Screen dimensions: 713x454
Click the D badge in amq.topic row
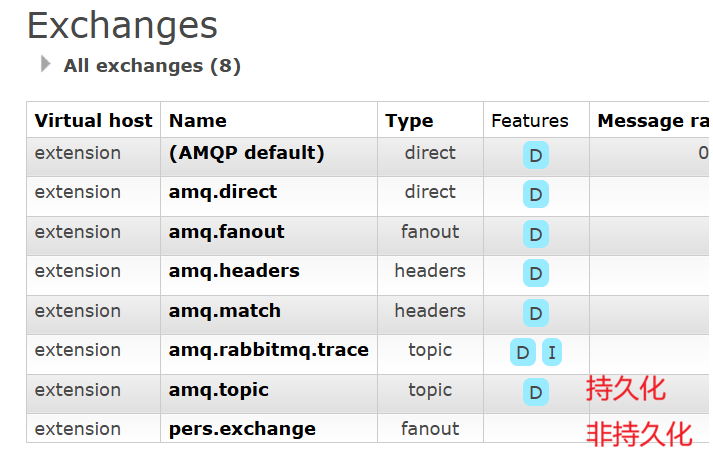click(x=536, y=392)
